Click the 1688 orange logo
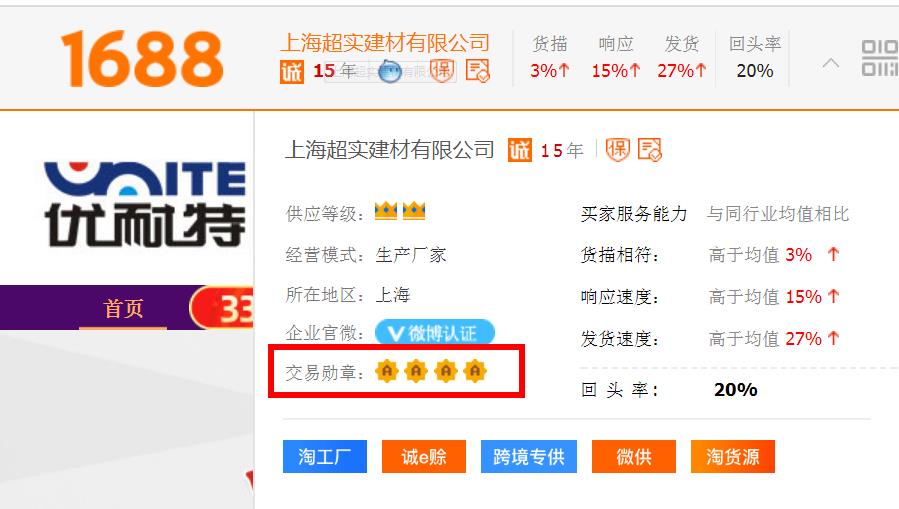This screenshot has width=899, height=509. coord(142,58)
